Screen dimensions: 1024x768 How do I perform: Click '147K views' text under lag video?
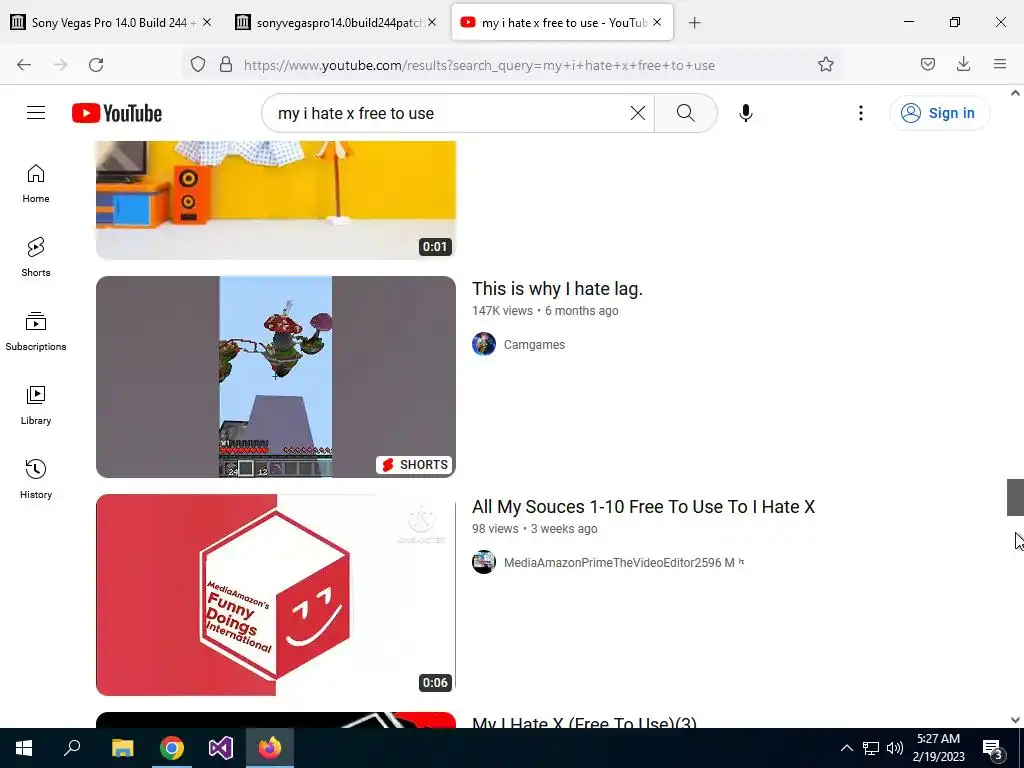(502, 311)
